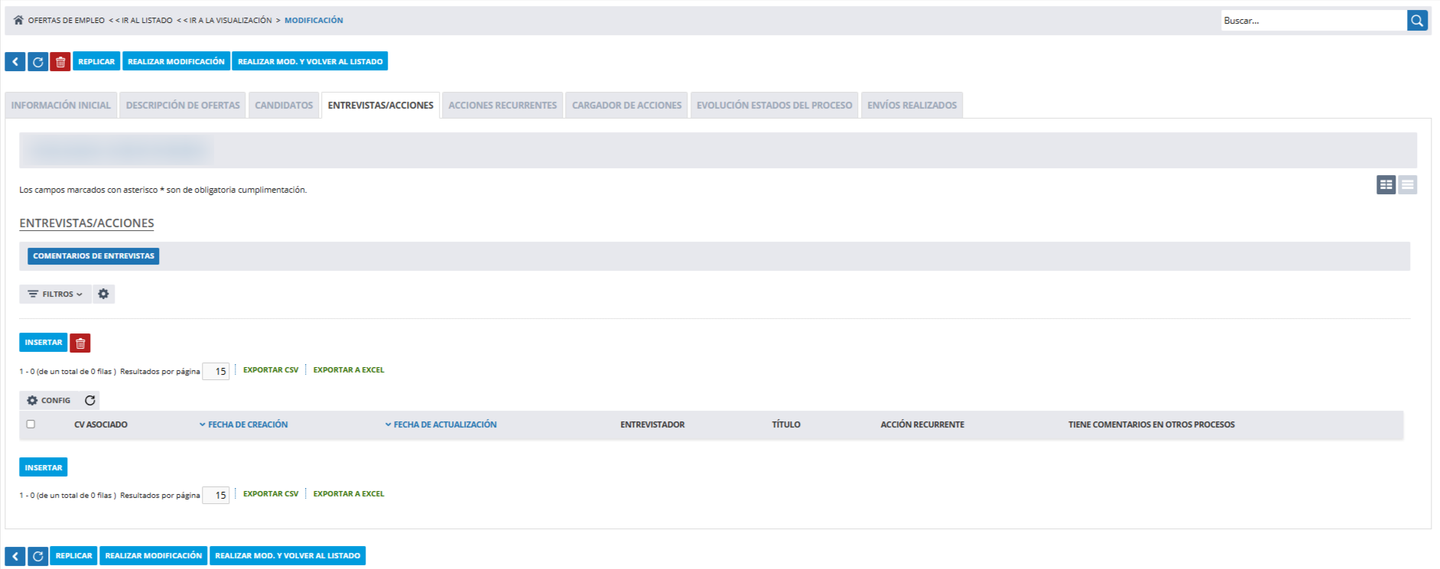Click the red trash icon beside Insertar
Screen dimensions: 1440x569
point(81,343)
